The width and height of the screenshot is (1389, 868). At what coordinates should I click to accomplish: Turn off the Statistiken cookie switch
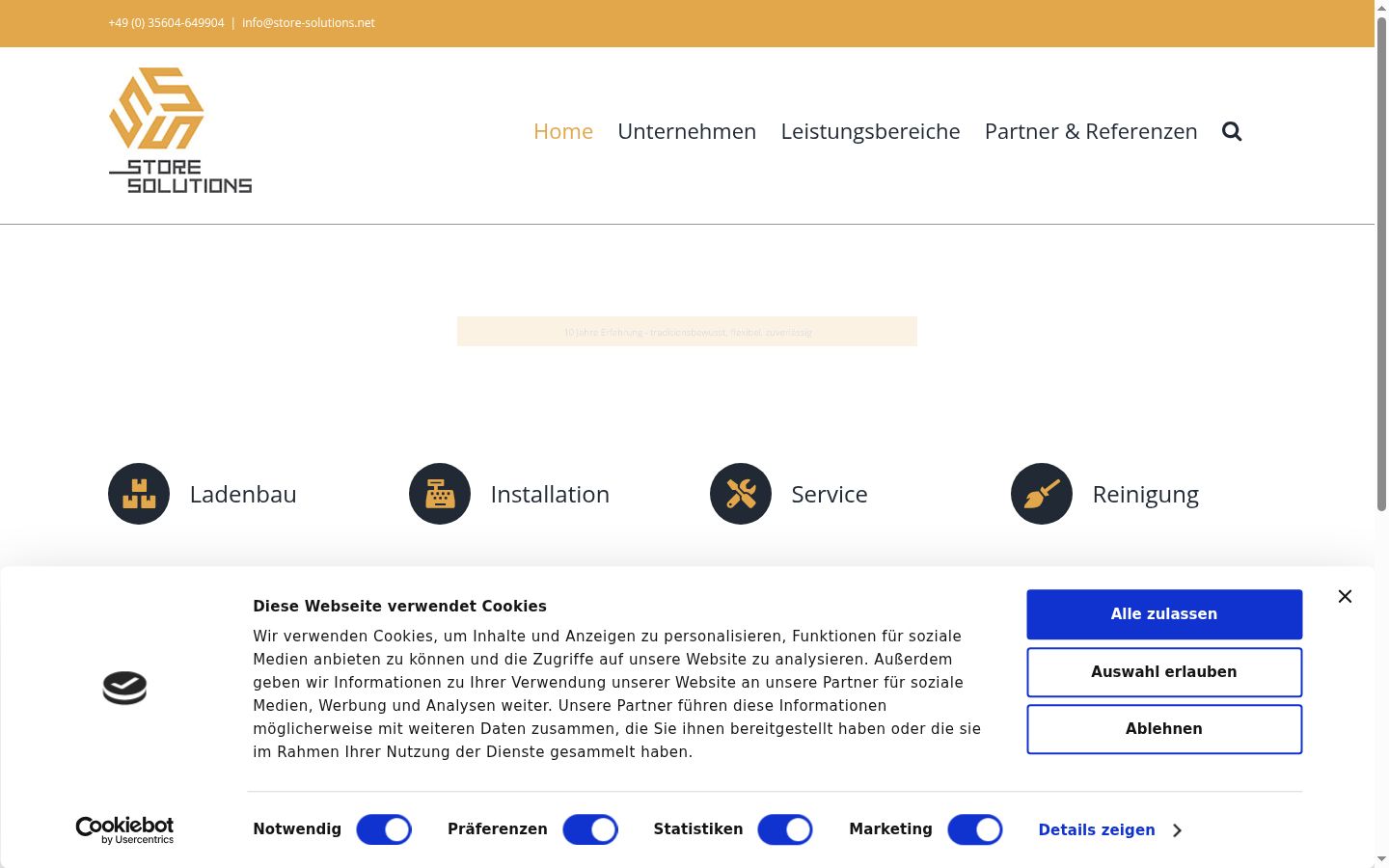click(785, 829)
